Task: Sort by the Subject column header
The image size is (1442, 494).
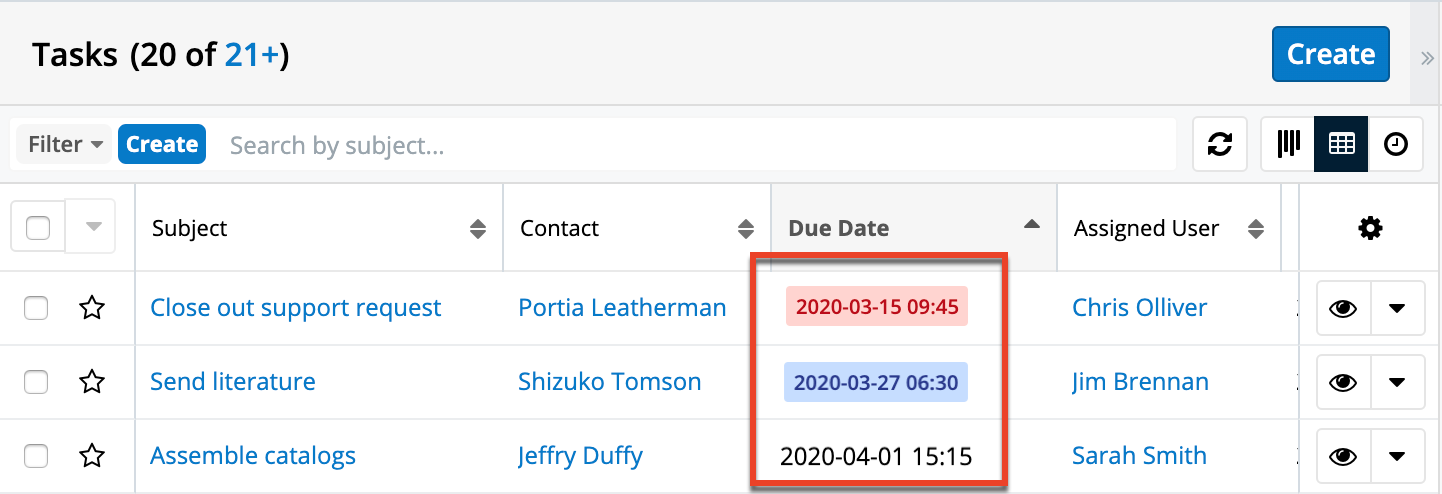Action: (190, 229)
